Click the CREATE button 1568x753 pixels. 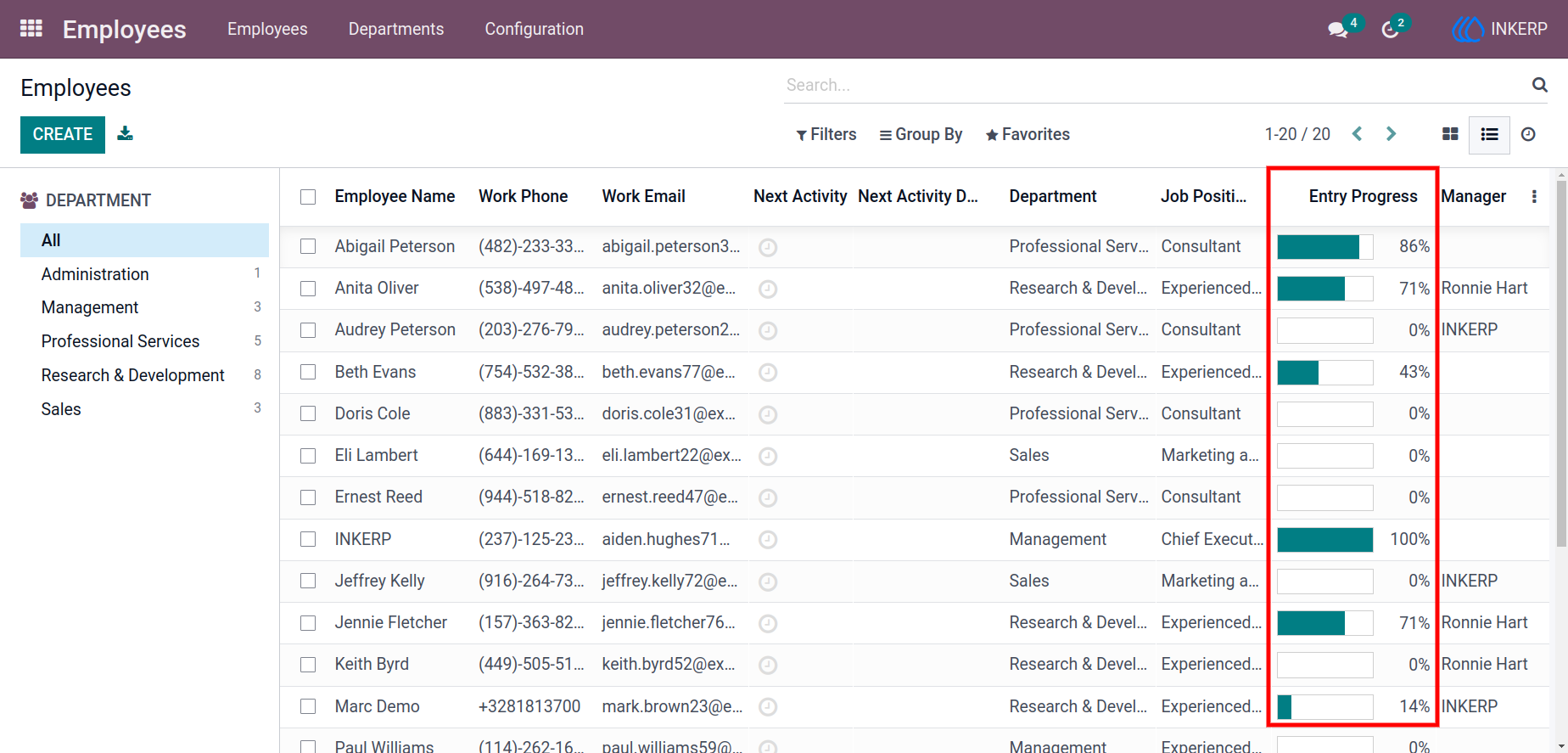63,134
